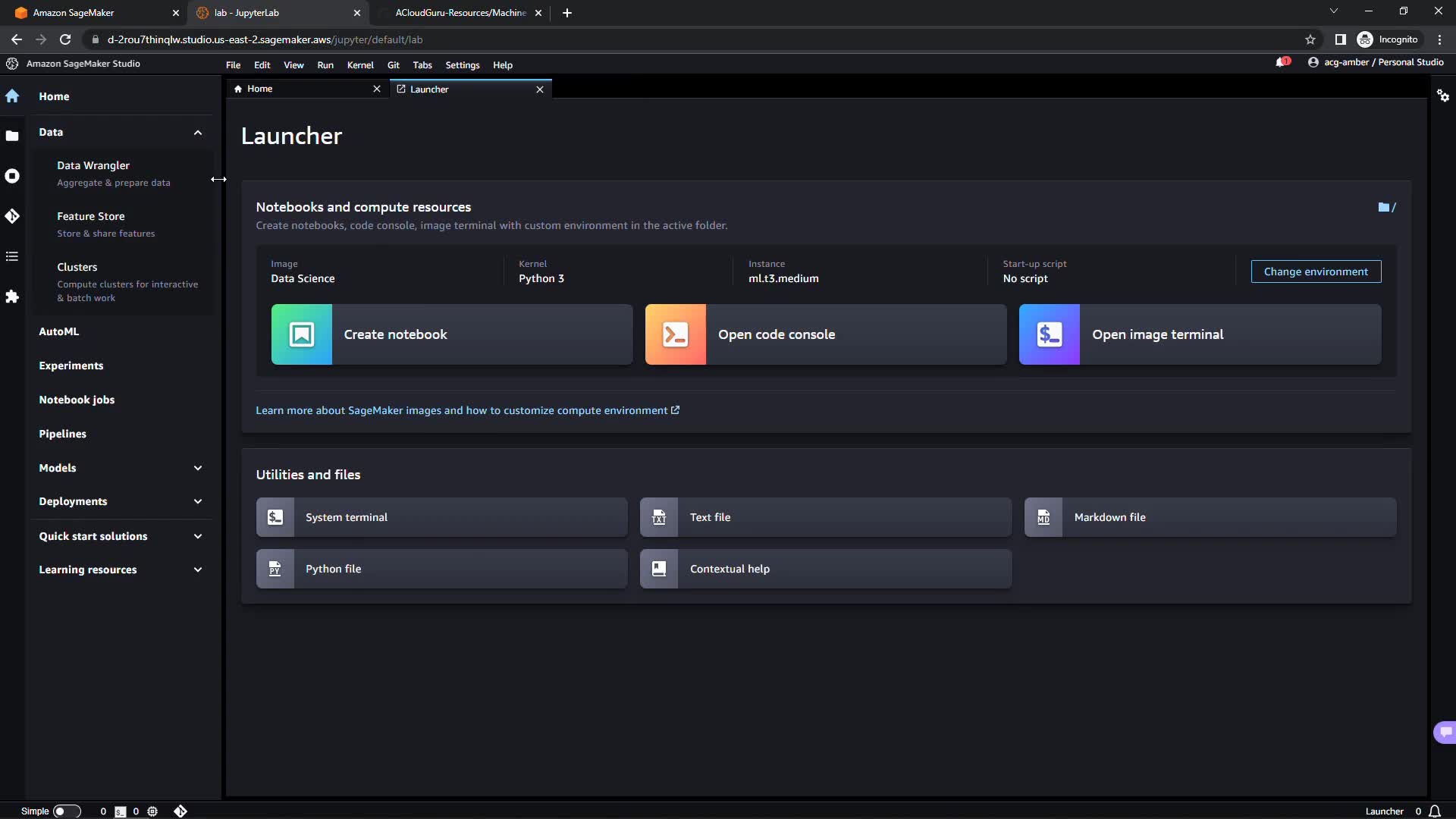Image resolution: width=1456 pixels, height=819 pixels.
Task: Click the notifications bell with red badge
Action: 1282,62
